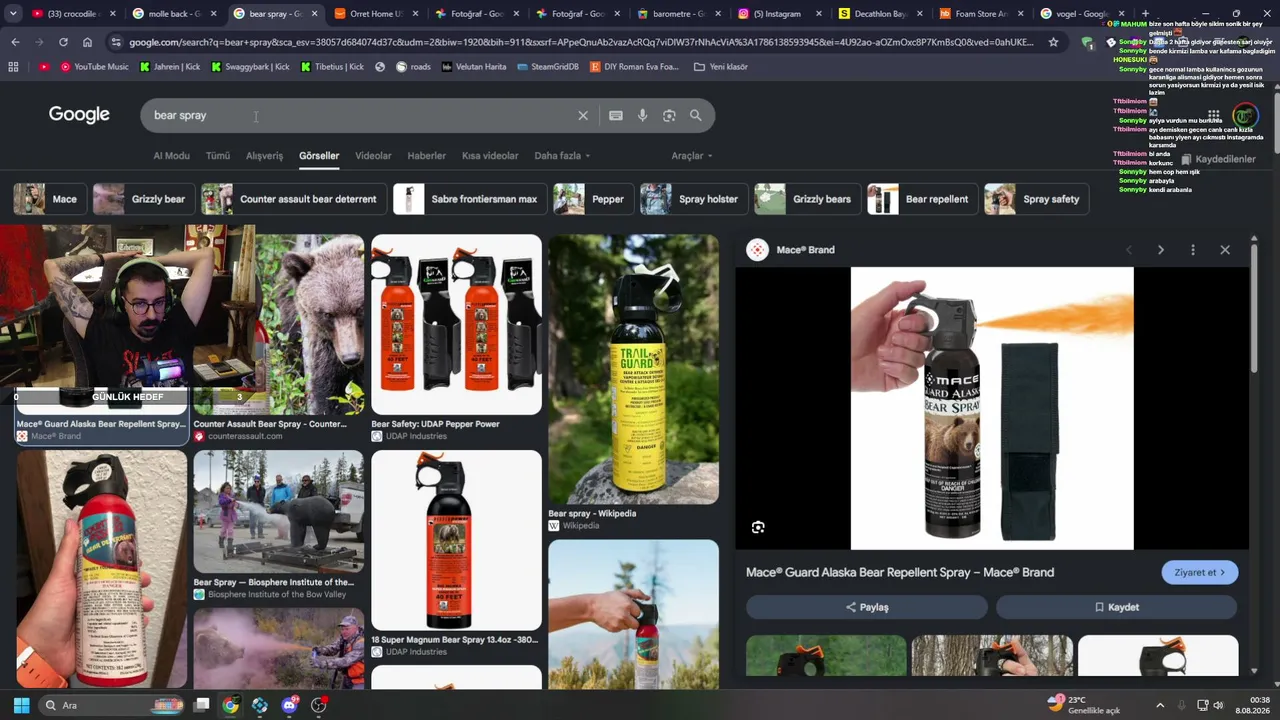Click the Kaydet save button

tap(1116, 607)
